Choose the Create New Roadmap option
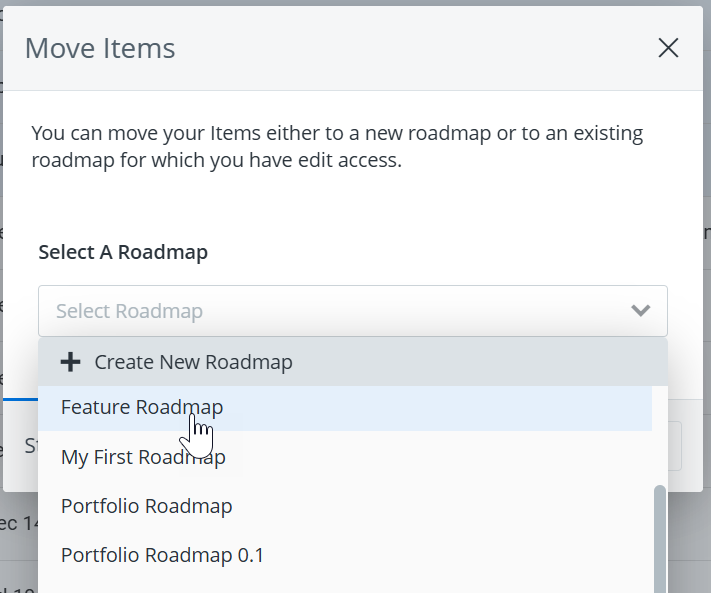Viewport: 711px width, 593px height. pyautogui.click(x=193, y=362)
